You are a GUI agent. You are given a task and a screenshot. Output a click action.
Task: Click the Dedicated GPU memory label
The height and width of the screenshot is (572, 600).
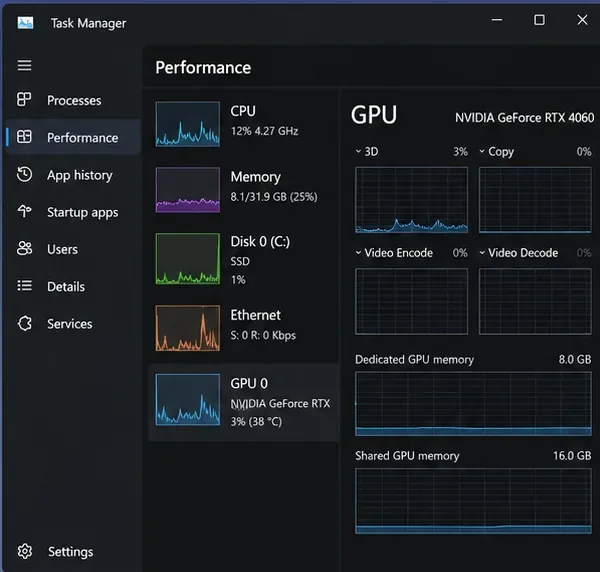[414, 360]
